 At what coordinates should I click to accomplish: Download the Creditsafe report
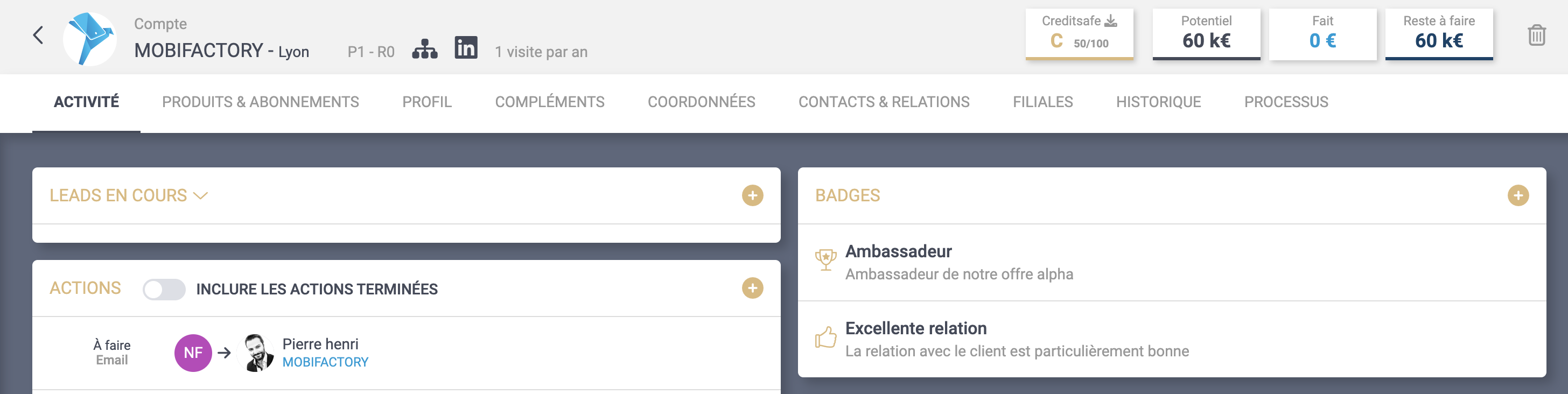tap(1110, 22)
